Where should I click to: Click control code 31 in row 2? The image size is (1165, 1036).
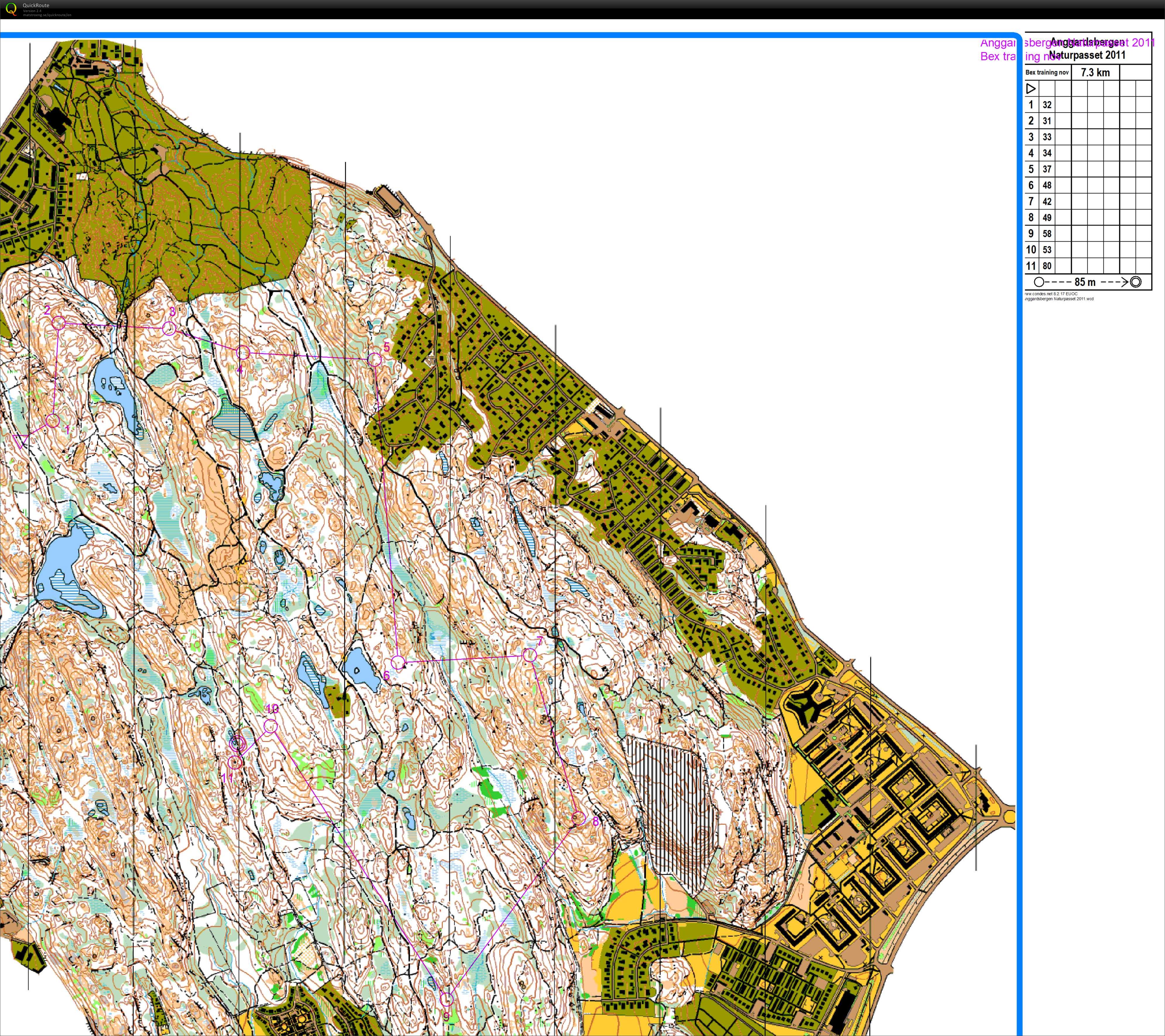1047,121
